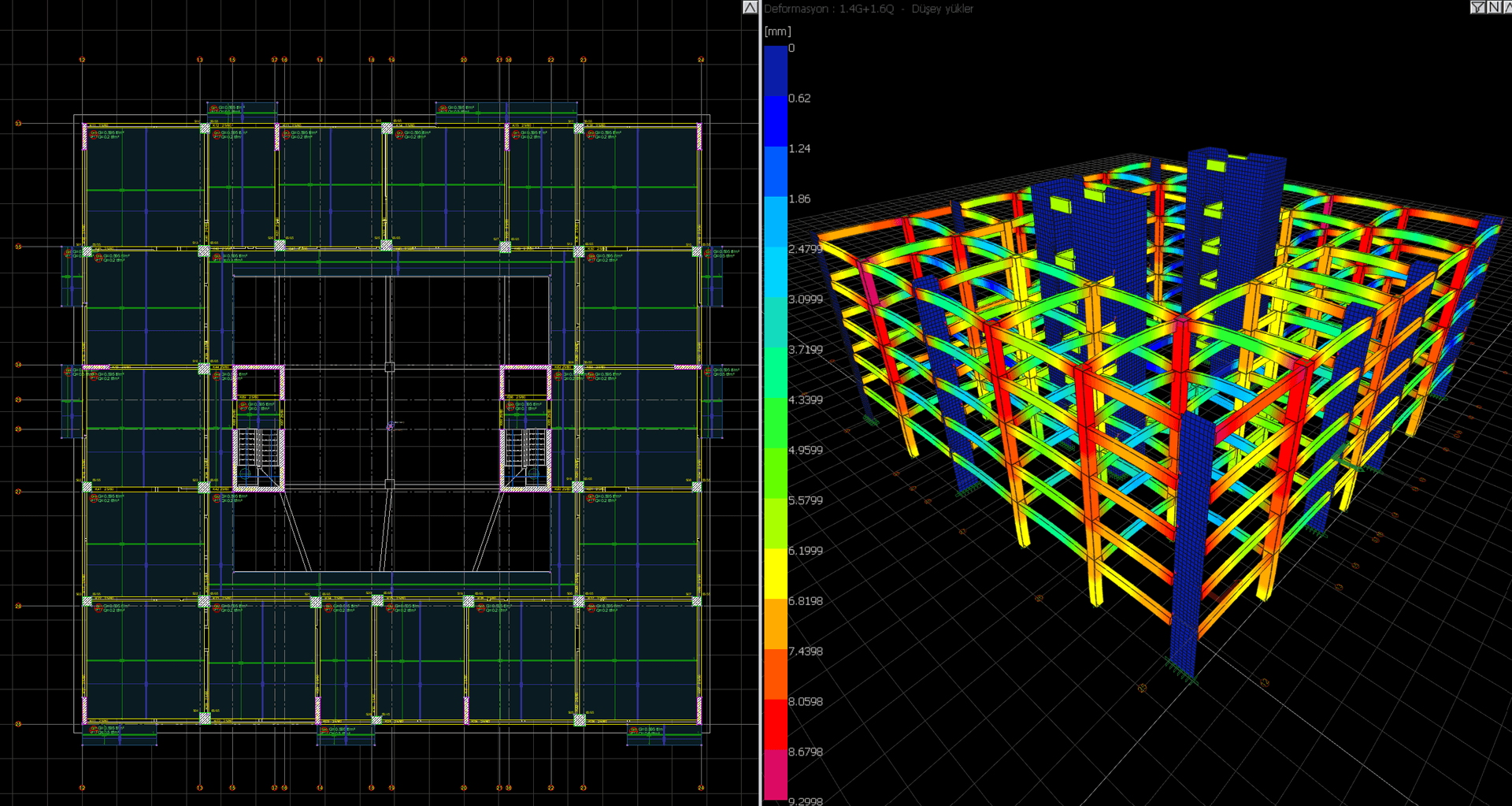Image resolution: width=1512 pixels, height=806 pixels.
Task: Click the filter funnel icon in 3D view
Action: tap(1477, 7)
